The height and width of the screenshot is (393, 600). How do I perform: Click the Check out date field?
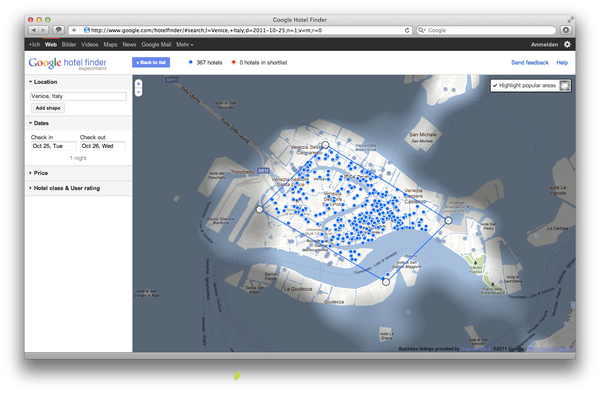click(103, 146)
